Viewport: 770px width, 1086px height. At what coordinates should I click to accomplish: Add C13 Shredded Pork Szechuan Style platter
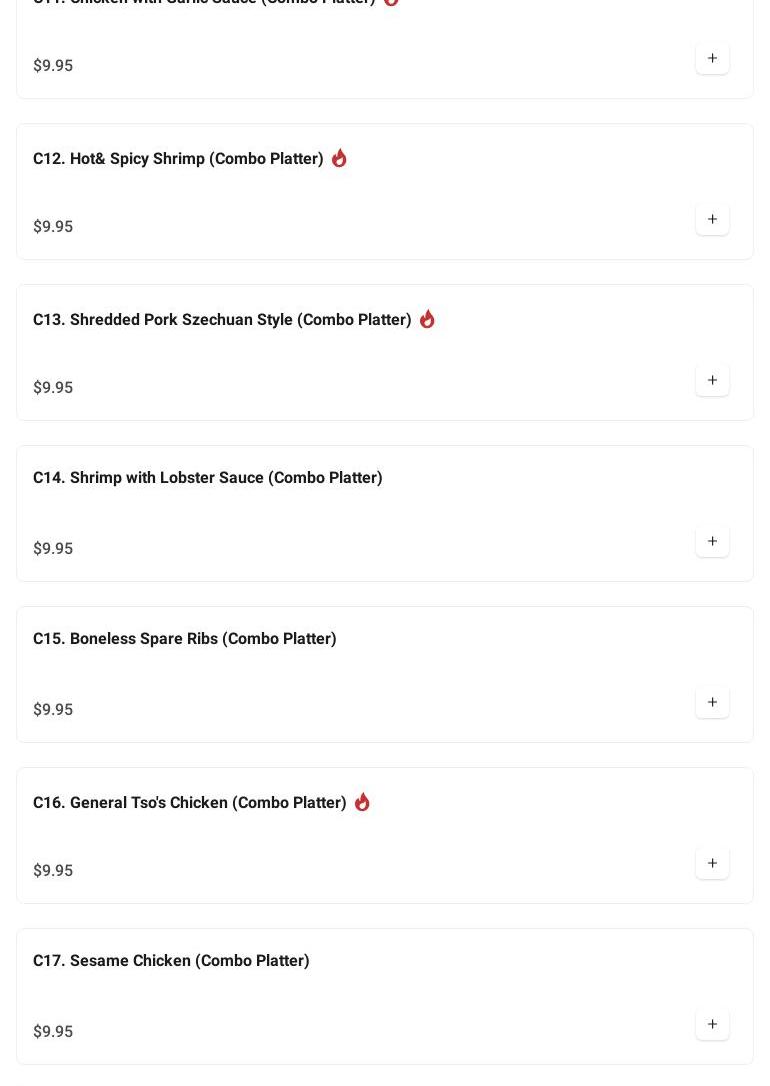[x=712, y=381]
